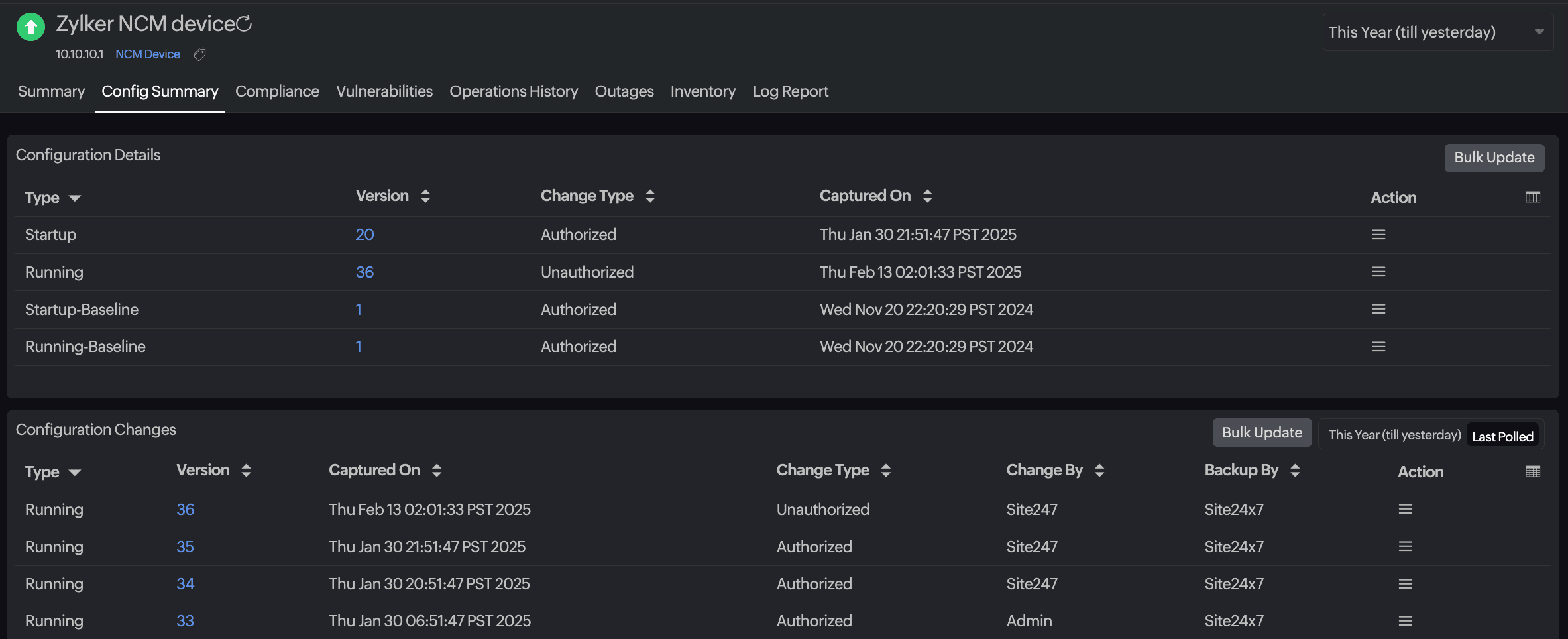Switch to the Compliance tab

[277, 91]
